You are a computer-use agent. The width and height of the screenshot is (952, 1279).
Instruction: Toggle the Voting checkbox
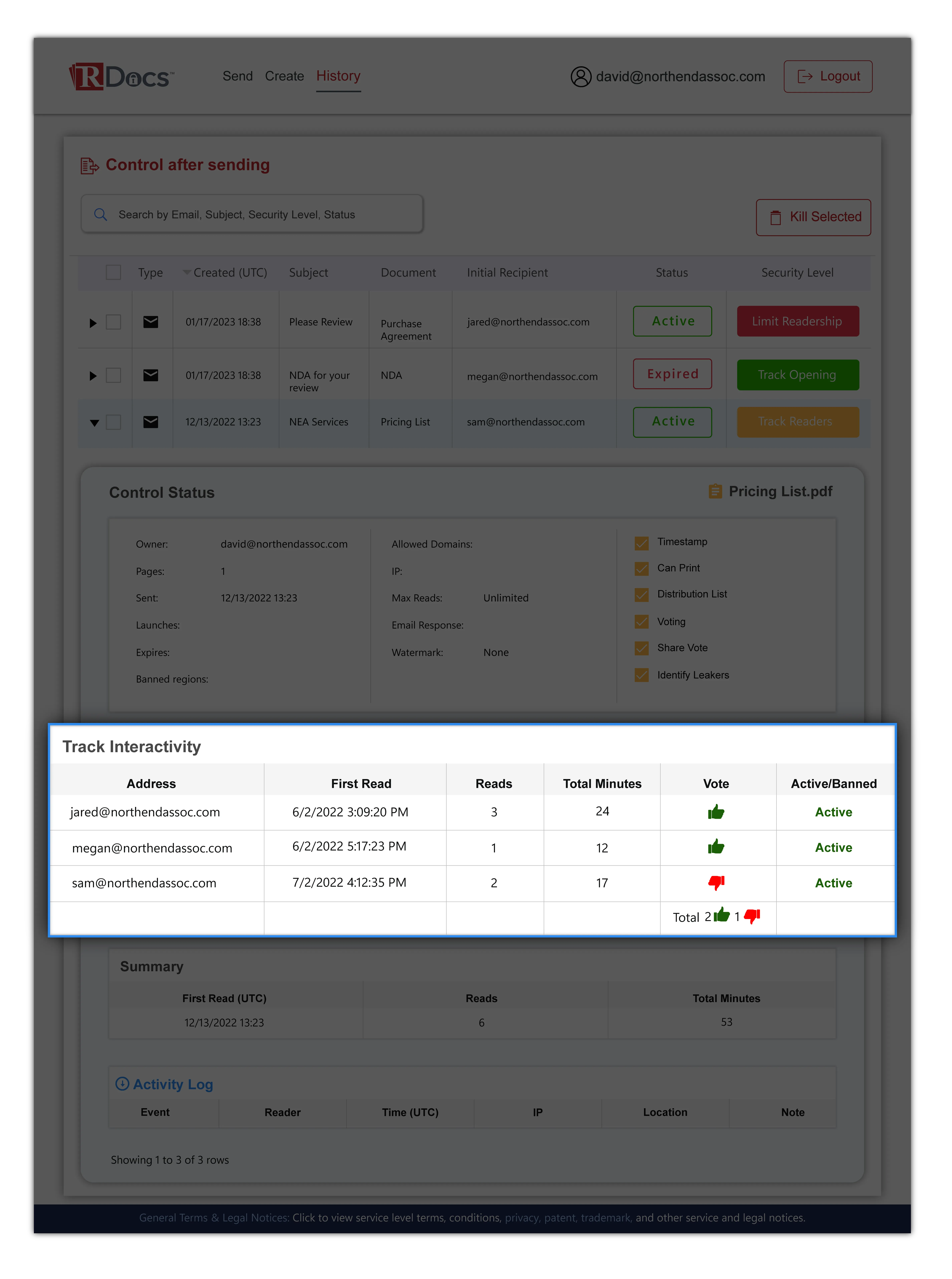(641, 622)
